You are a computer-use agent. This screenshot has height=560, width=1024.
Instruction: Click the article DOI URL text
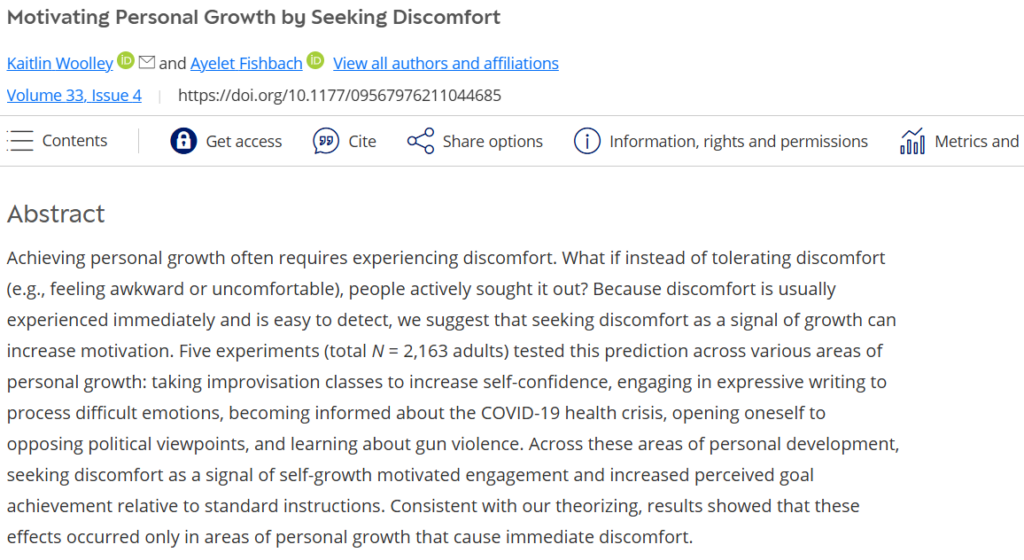click(x=339, y=96)
